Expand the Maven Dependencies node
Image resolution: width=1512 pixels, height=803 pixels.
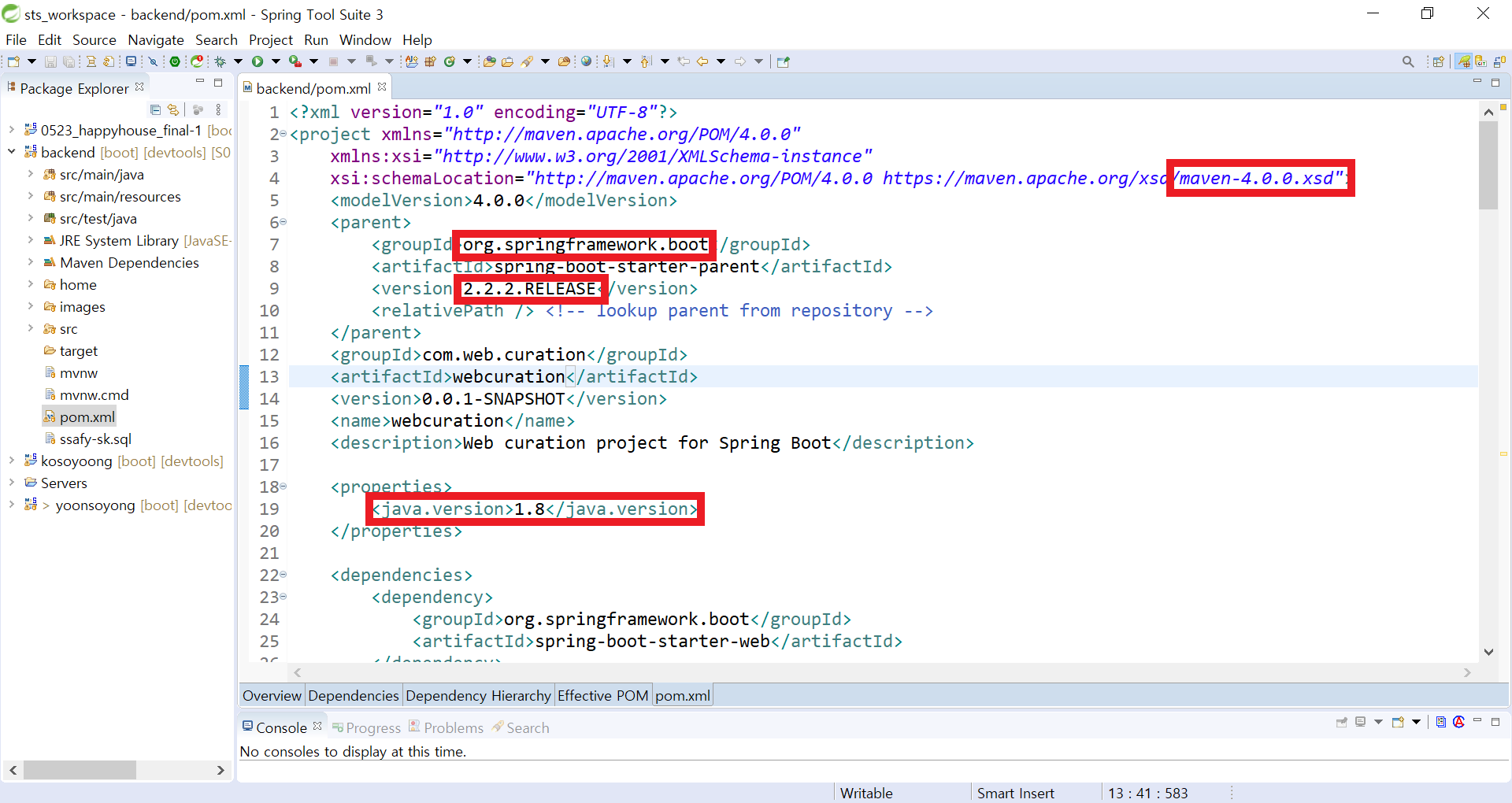click(31, 262)
